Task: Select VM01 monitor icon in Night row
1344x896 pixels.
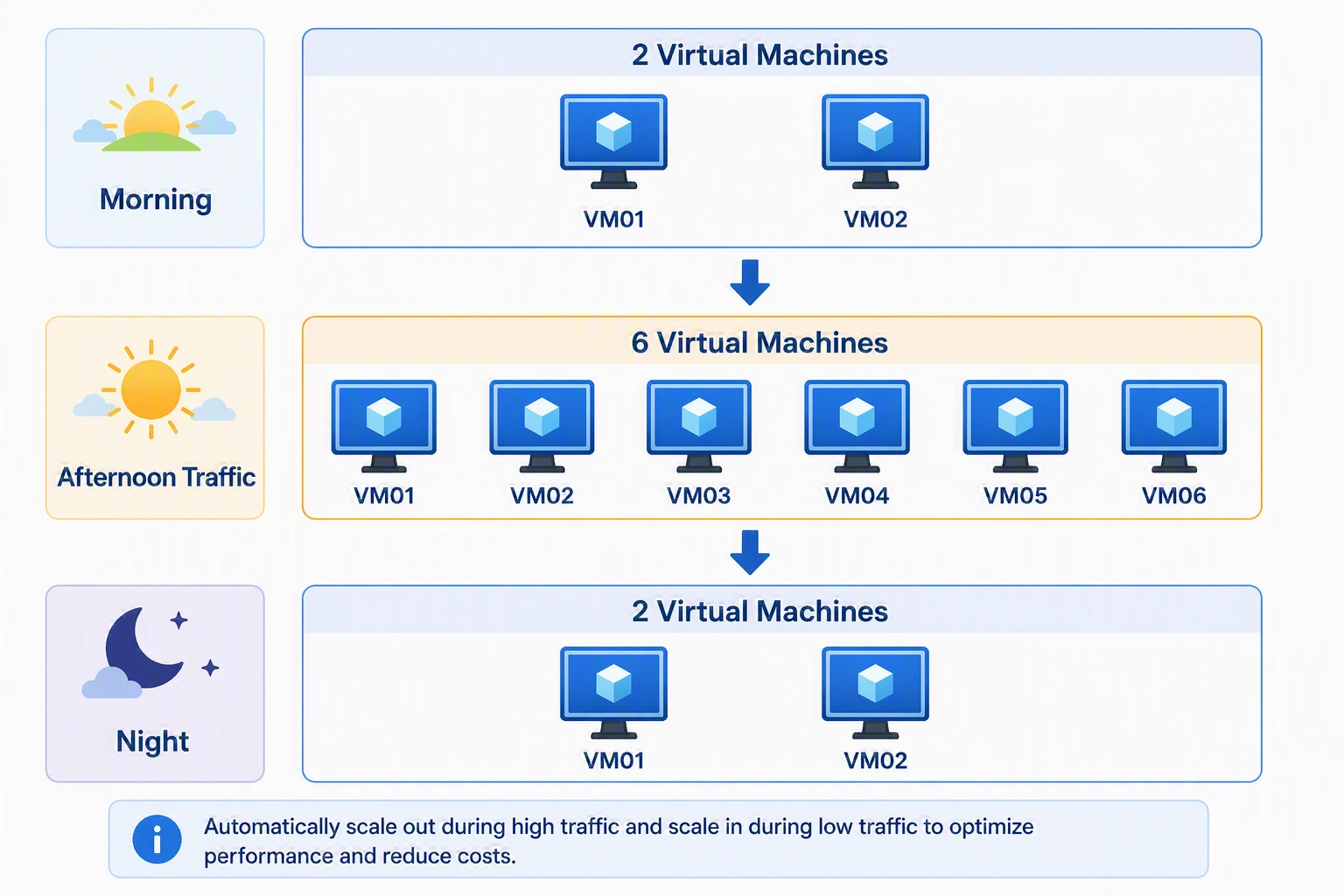Action: [613, 693]
